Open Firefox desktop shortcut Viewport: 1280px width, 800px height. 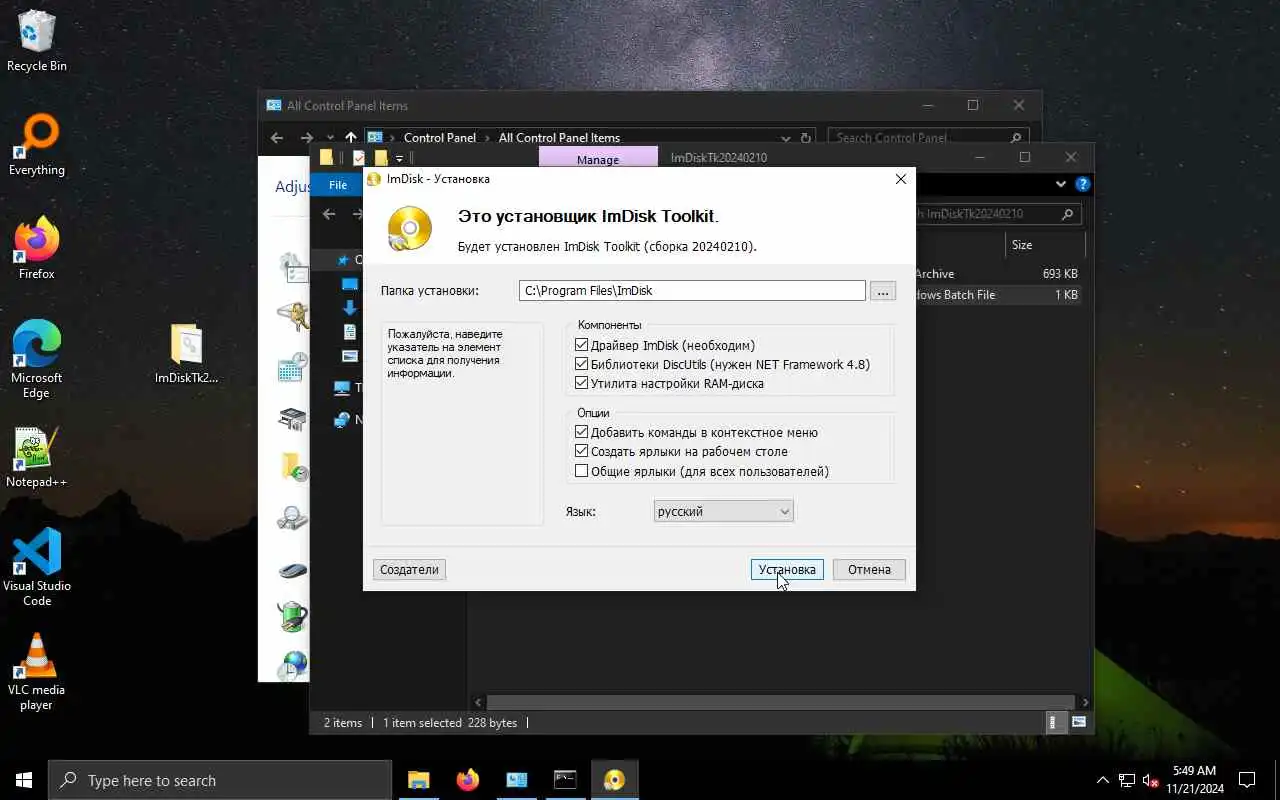[x=37, y=250]
